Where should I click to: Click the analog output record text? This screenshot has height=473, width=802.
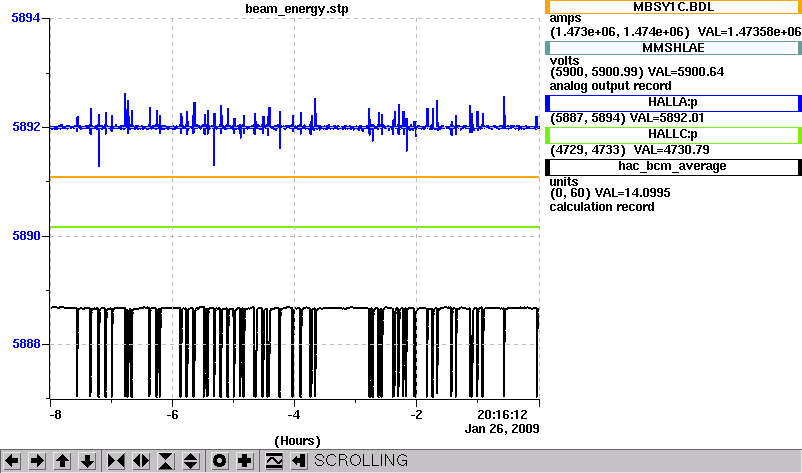[x=611, y=86]
